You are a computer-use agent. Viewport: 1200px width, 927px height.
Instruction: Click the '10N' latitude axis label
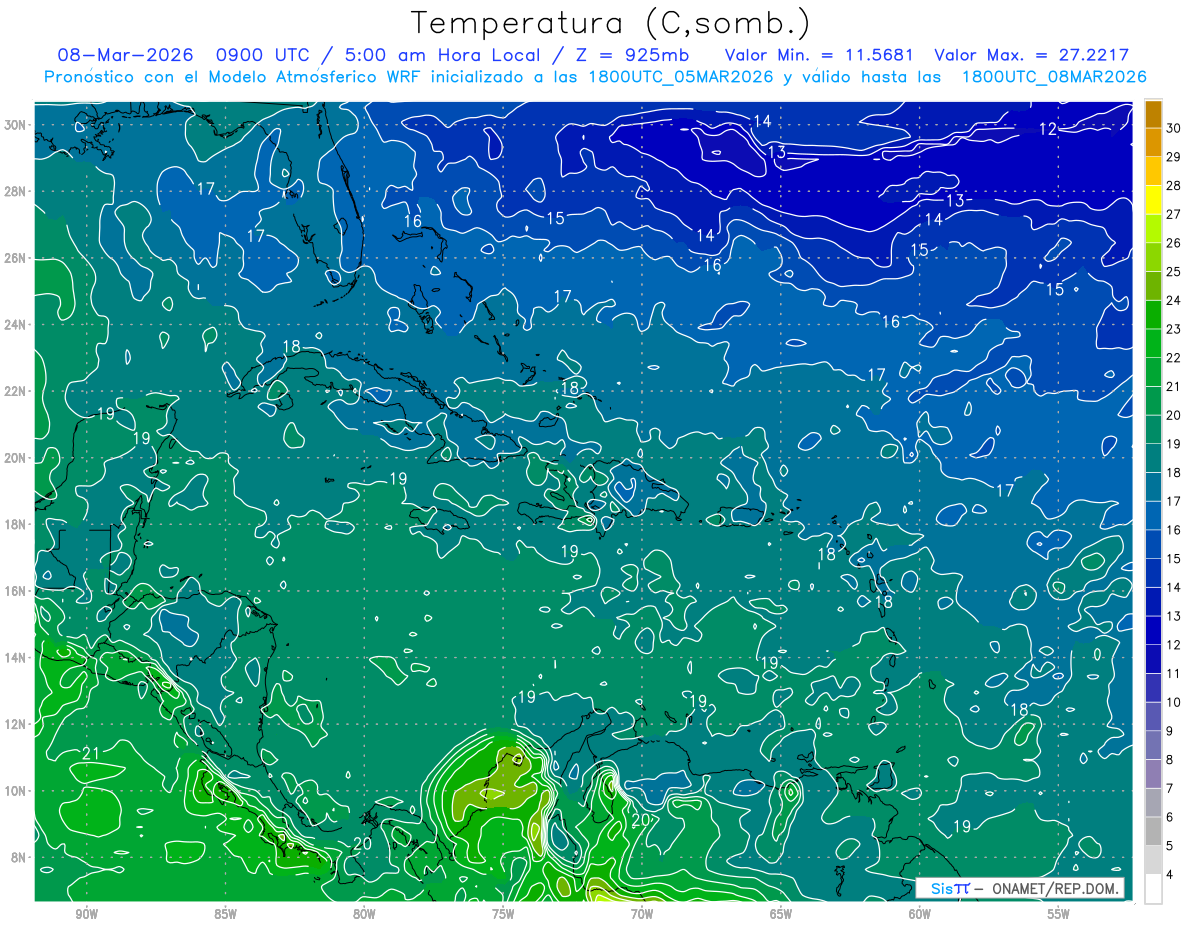click(15, 791)
